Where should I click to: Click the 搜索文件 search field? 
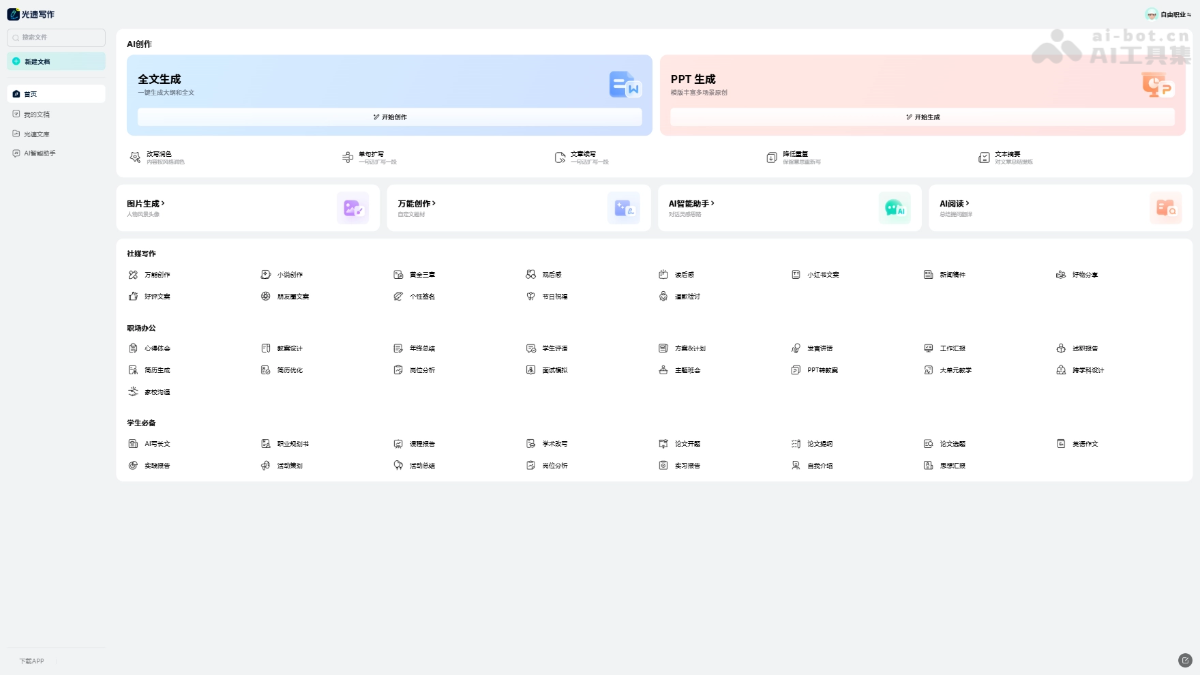[56, 37]
